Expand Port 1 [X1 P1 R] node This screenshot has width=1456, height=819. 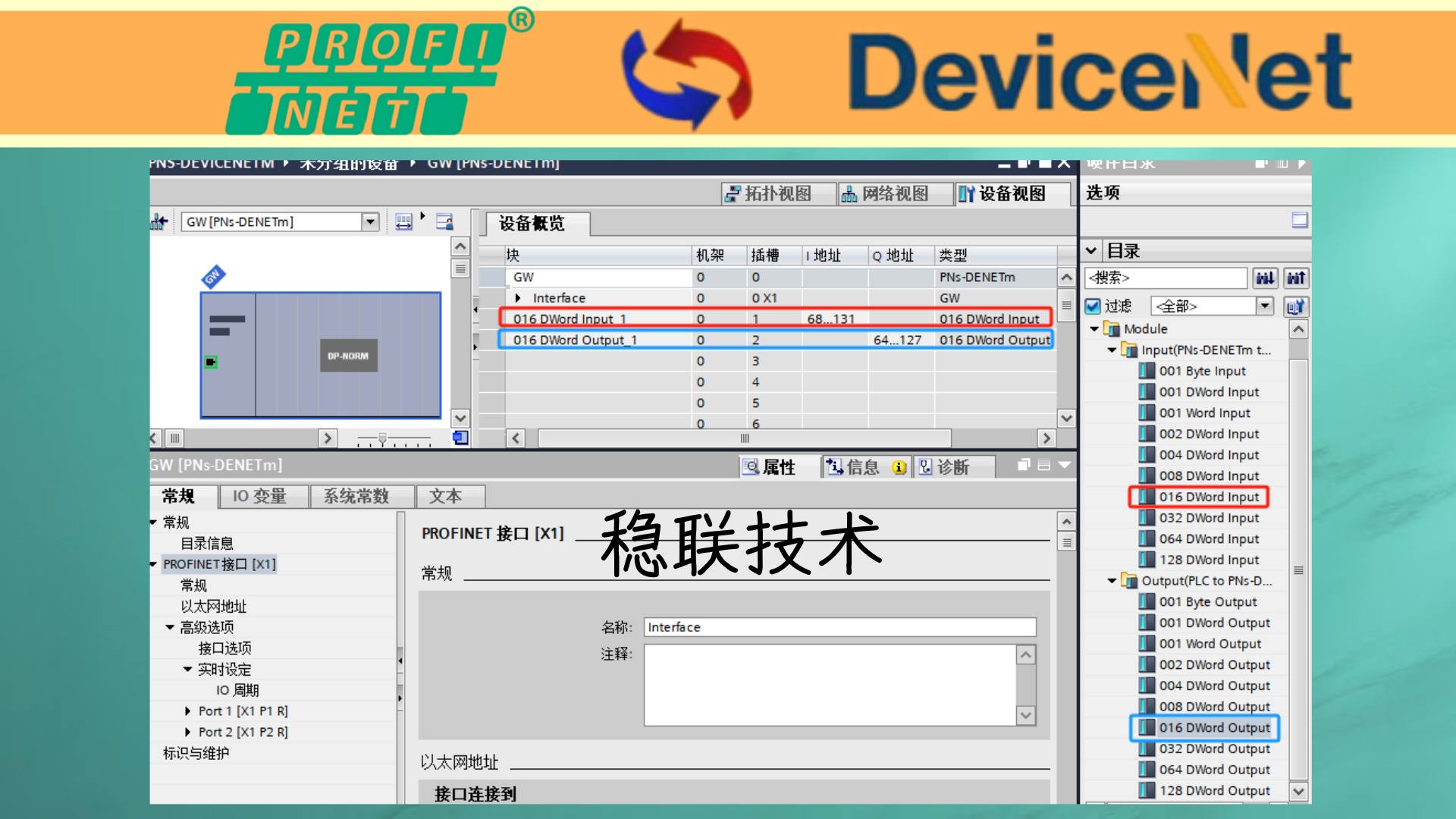(x=187, y=711)
